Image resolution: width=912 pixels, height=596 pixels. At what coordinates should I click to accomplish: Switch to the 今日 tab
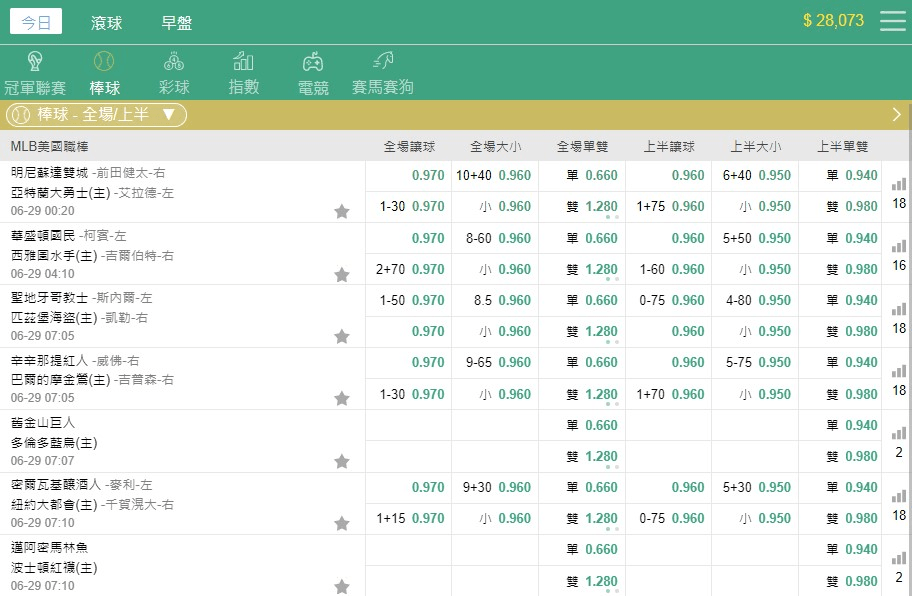[36, 22]
